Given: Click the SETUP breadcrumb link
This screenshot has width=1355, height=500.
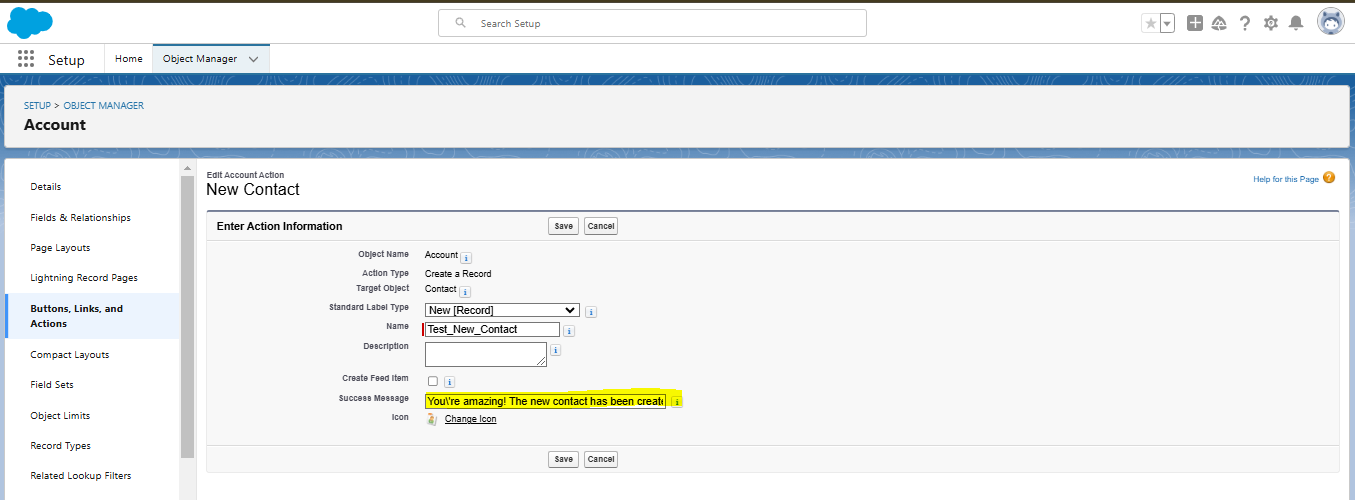Looking at the screenshot, I should tap(37, 105).
